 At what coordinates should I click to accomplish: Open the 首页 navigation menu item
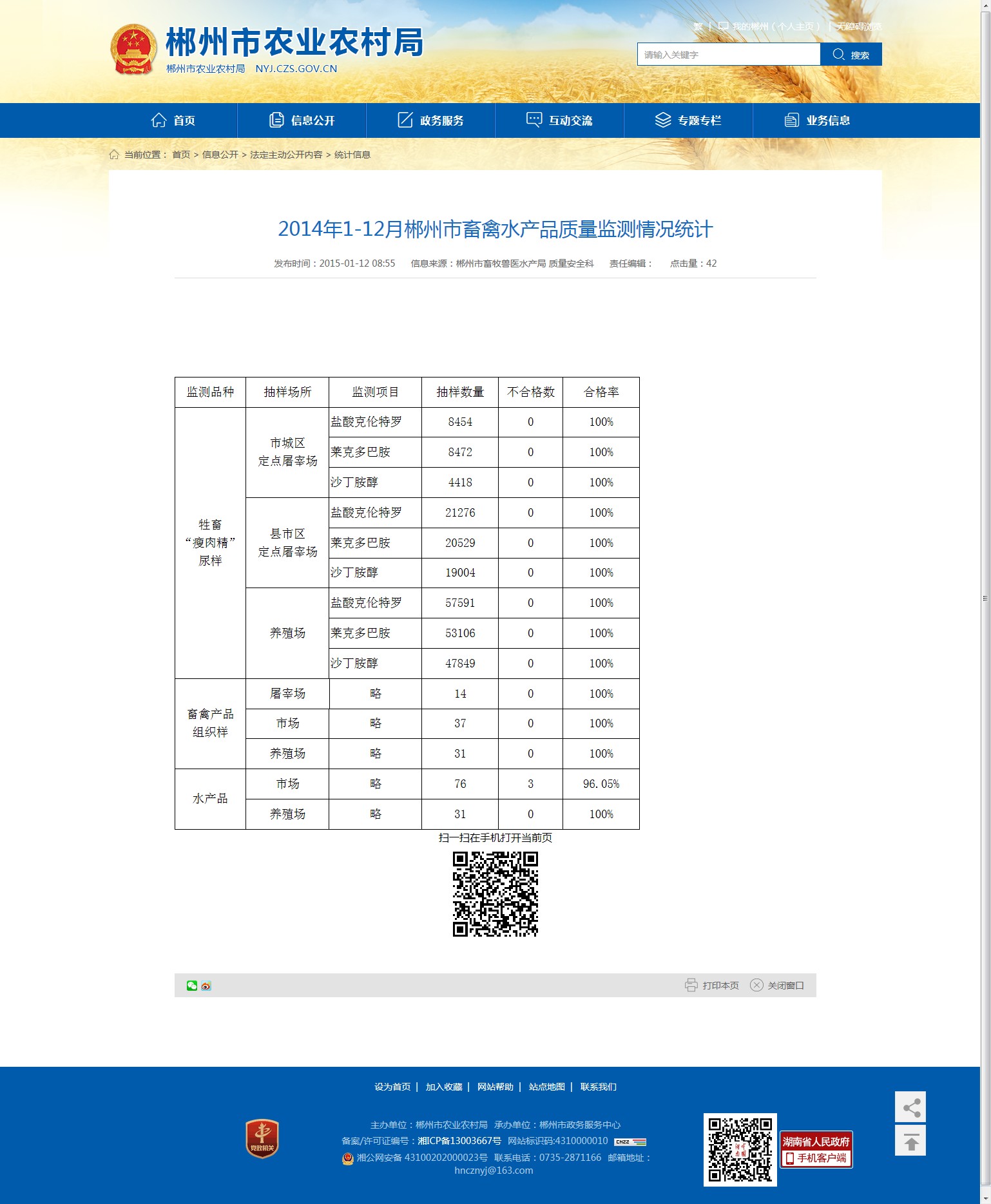[x=173, y=120]
